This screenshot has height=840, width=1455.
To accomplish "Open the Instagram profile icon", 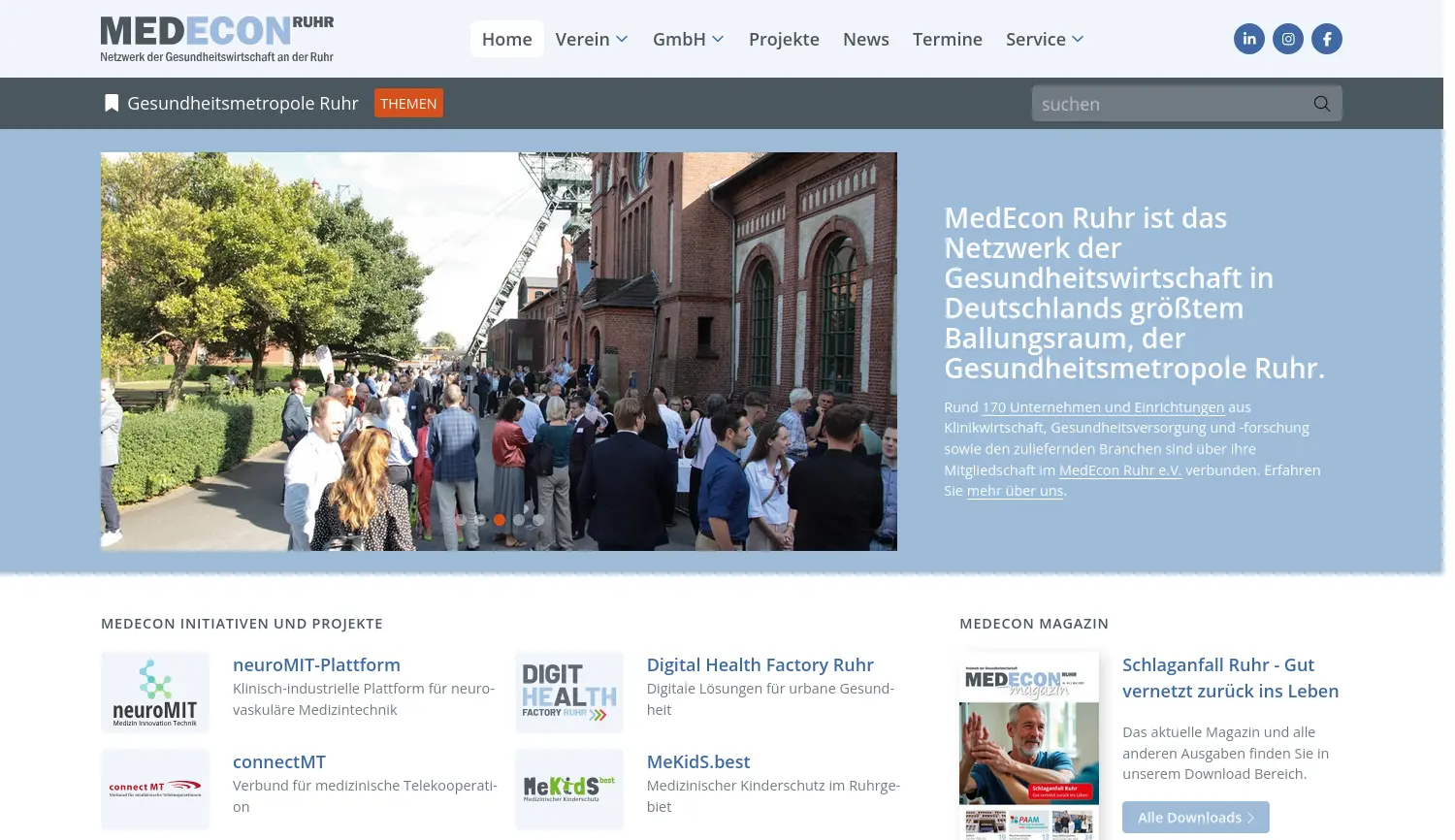I will point(1287,39).
